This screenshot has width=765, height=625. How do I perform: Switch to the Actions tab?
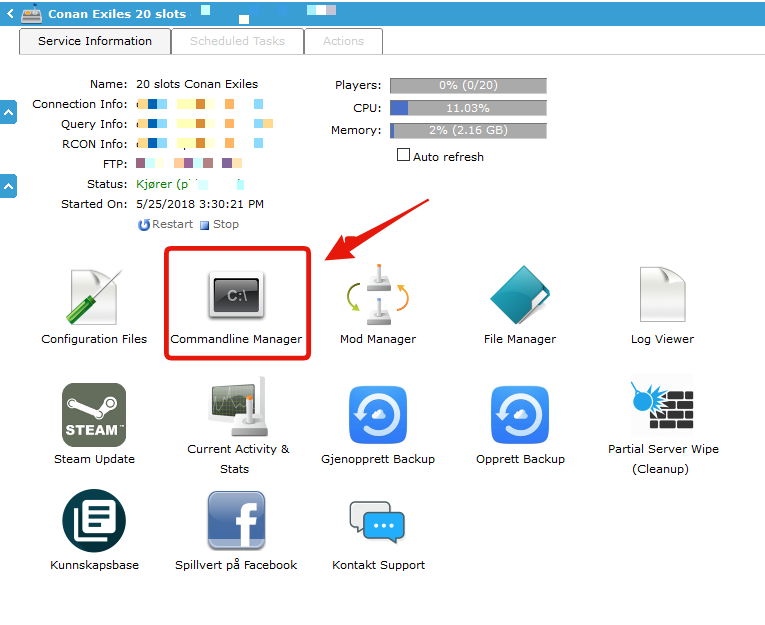[x=343, y=41]
